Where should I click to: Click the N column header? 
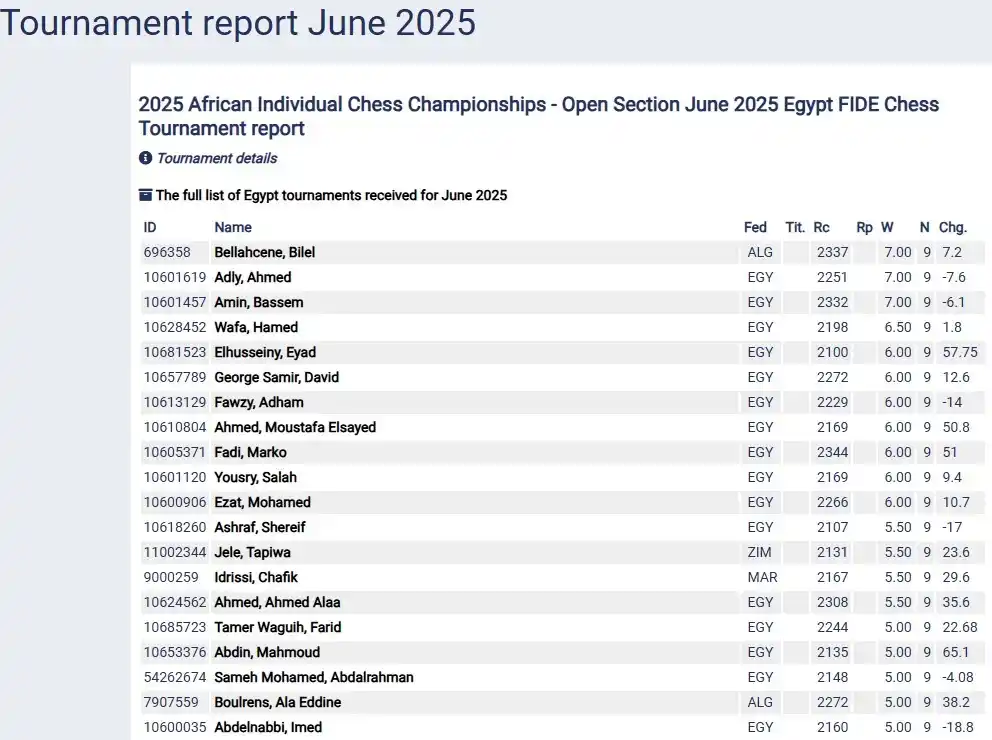(x=925, y=228)
